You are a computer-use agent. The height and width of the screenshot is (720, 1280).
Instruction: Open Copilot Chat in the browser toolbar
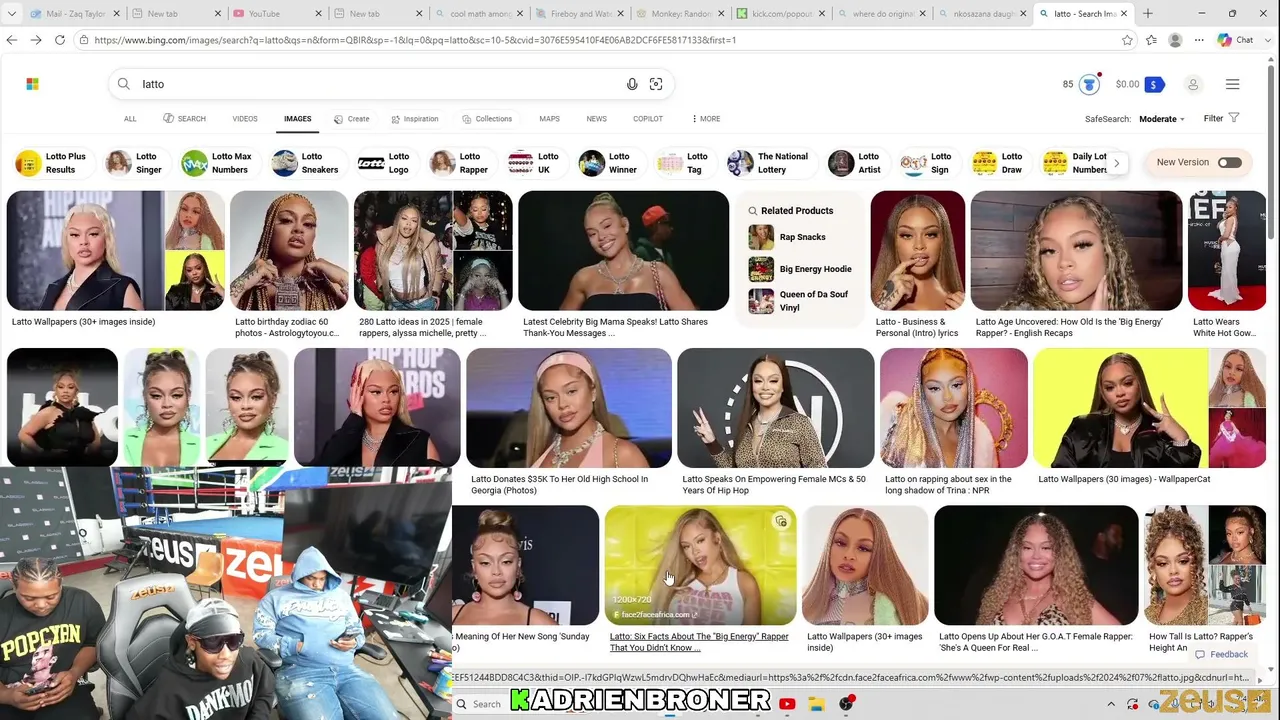coord(1235,40)
